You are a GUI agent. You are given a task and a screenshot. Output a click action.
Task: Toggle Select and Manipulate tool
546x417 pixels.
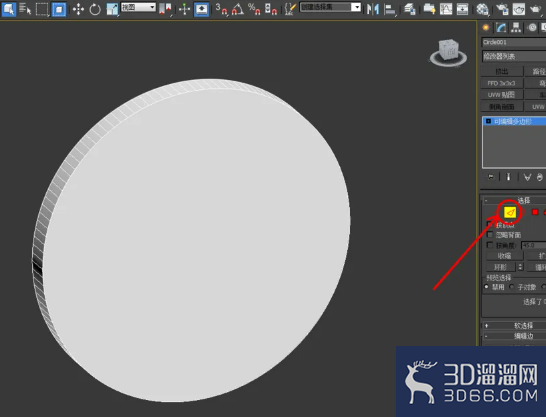184,9
